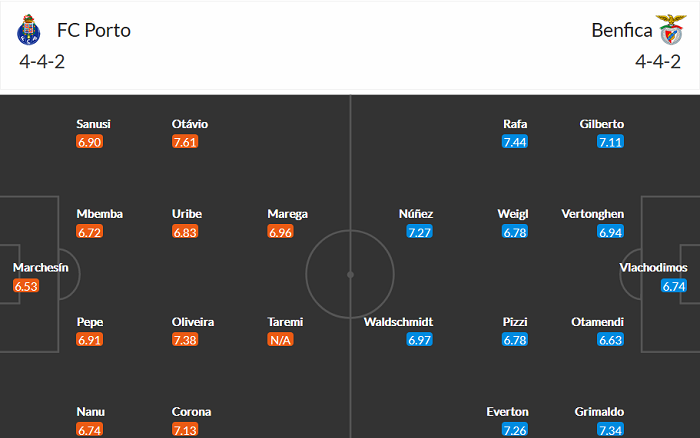
Task: Click the FC Porto club crest
Action: click(27, 31)
